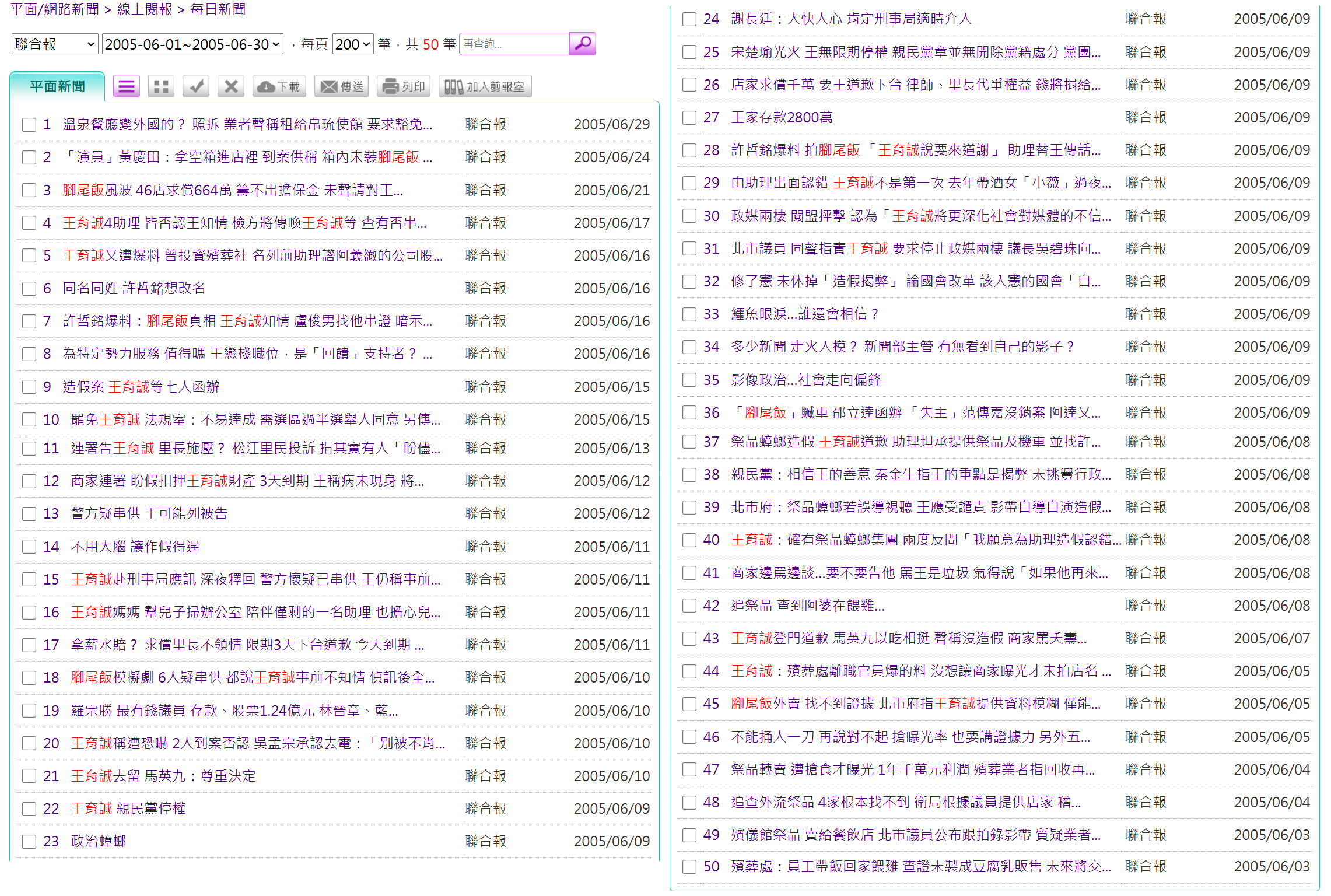Focus the 再查詢 search input field
Screen dimensions: 1331x896
[514, 44]
